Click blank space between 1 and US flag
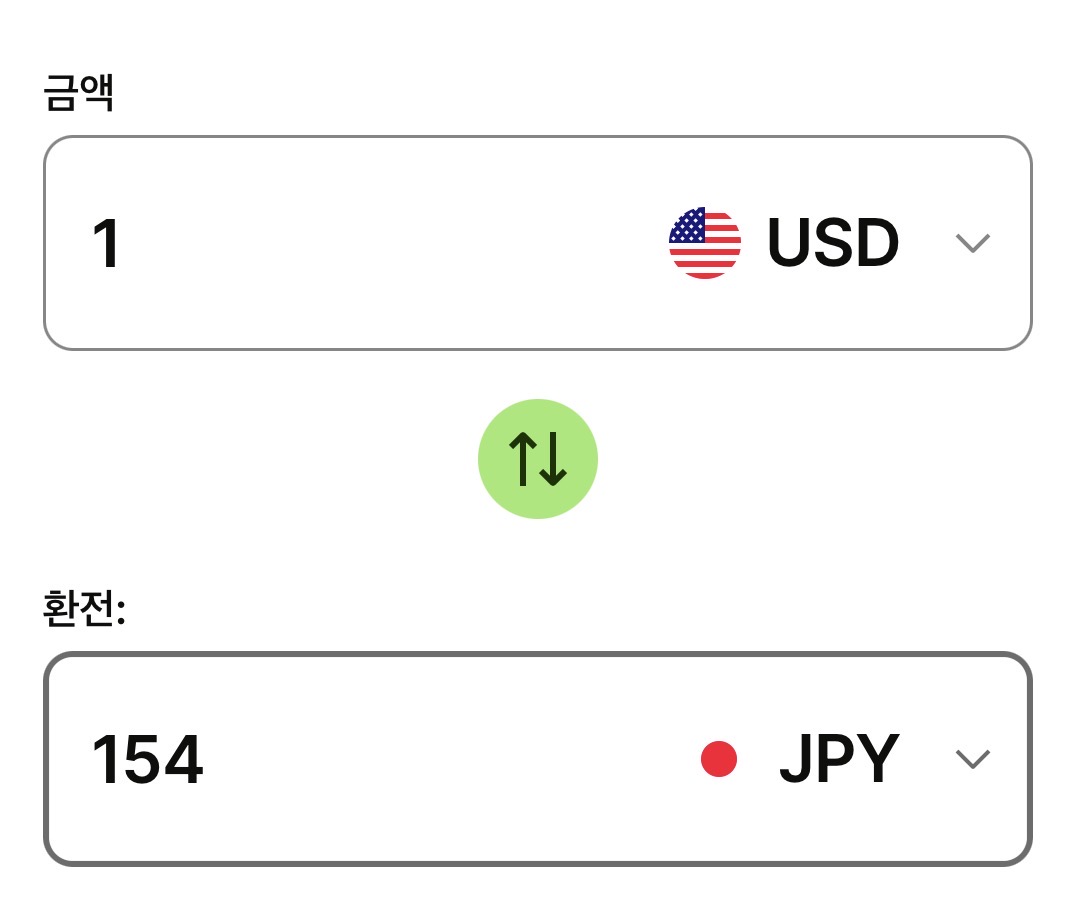The width and height of the screenshot is (1081, 902). click(x=400, y=243)
